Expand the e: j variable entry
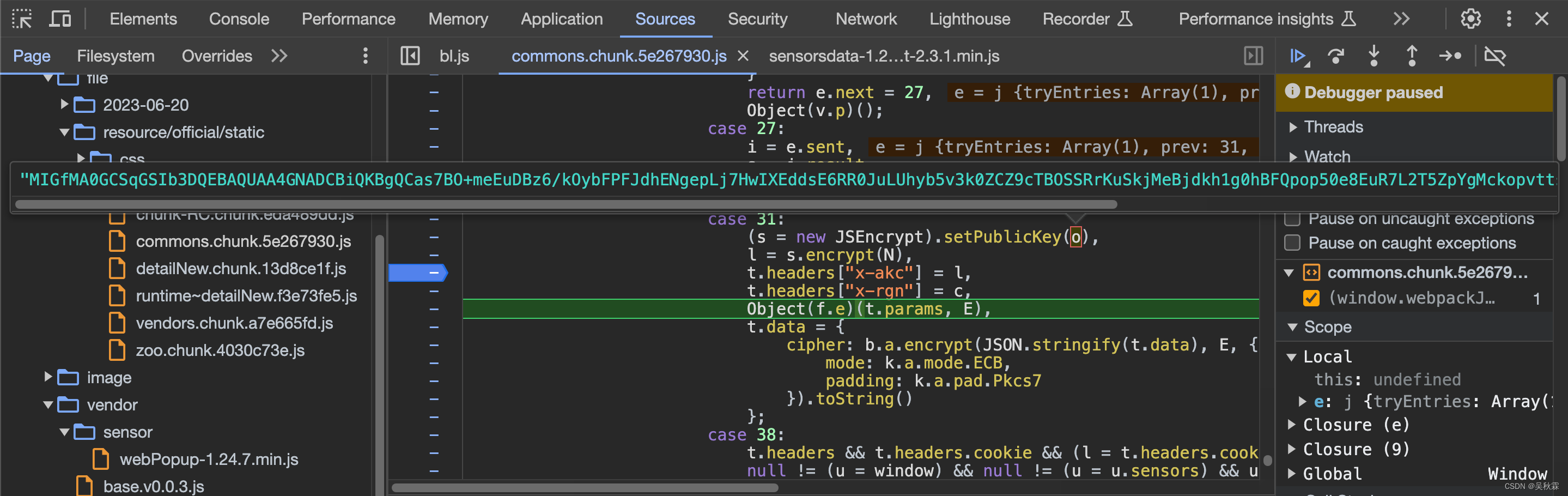The width and height of the screenshot is (1568, 496). coord(1303,402)
